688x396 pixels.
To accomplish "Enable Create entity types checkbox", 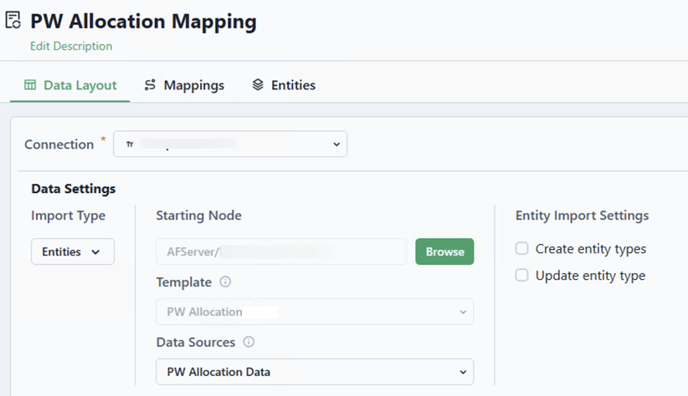I will point(522,248).
